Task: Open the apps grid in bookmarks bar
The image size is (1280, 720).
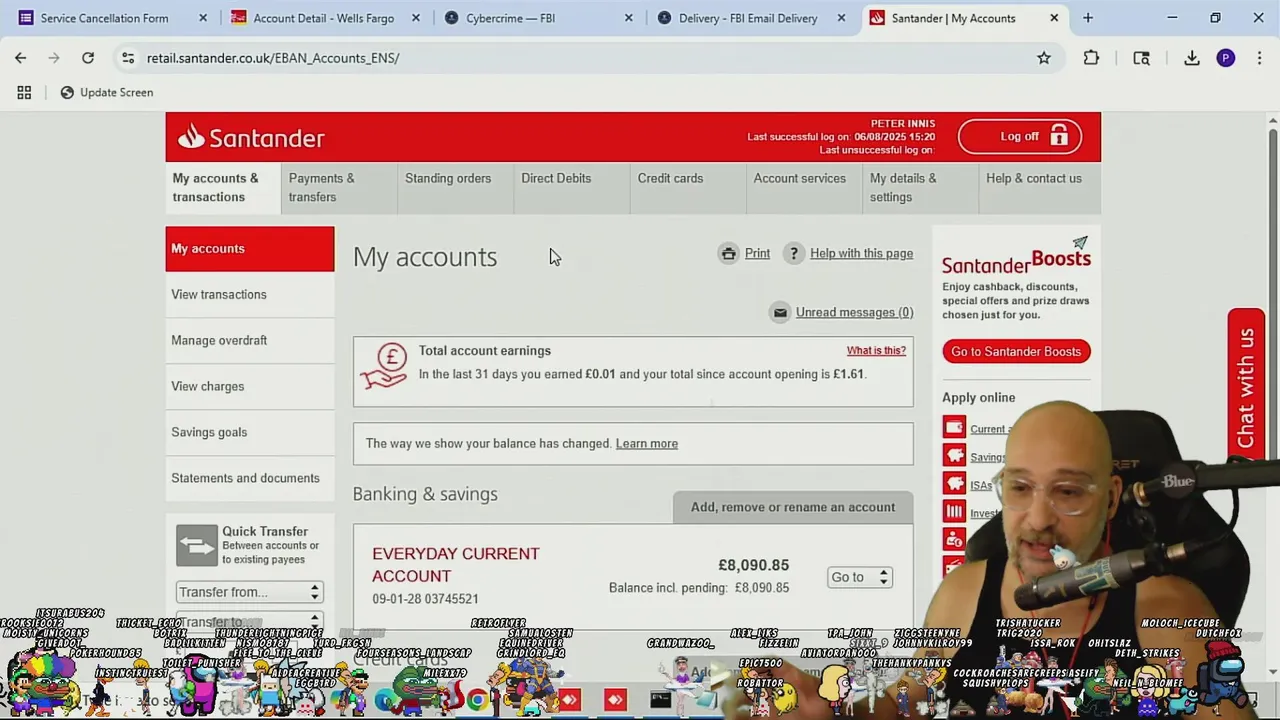Action: (24, 92)
